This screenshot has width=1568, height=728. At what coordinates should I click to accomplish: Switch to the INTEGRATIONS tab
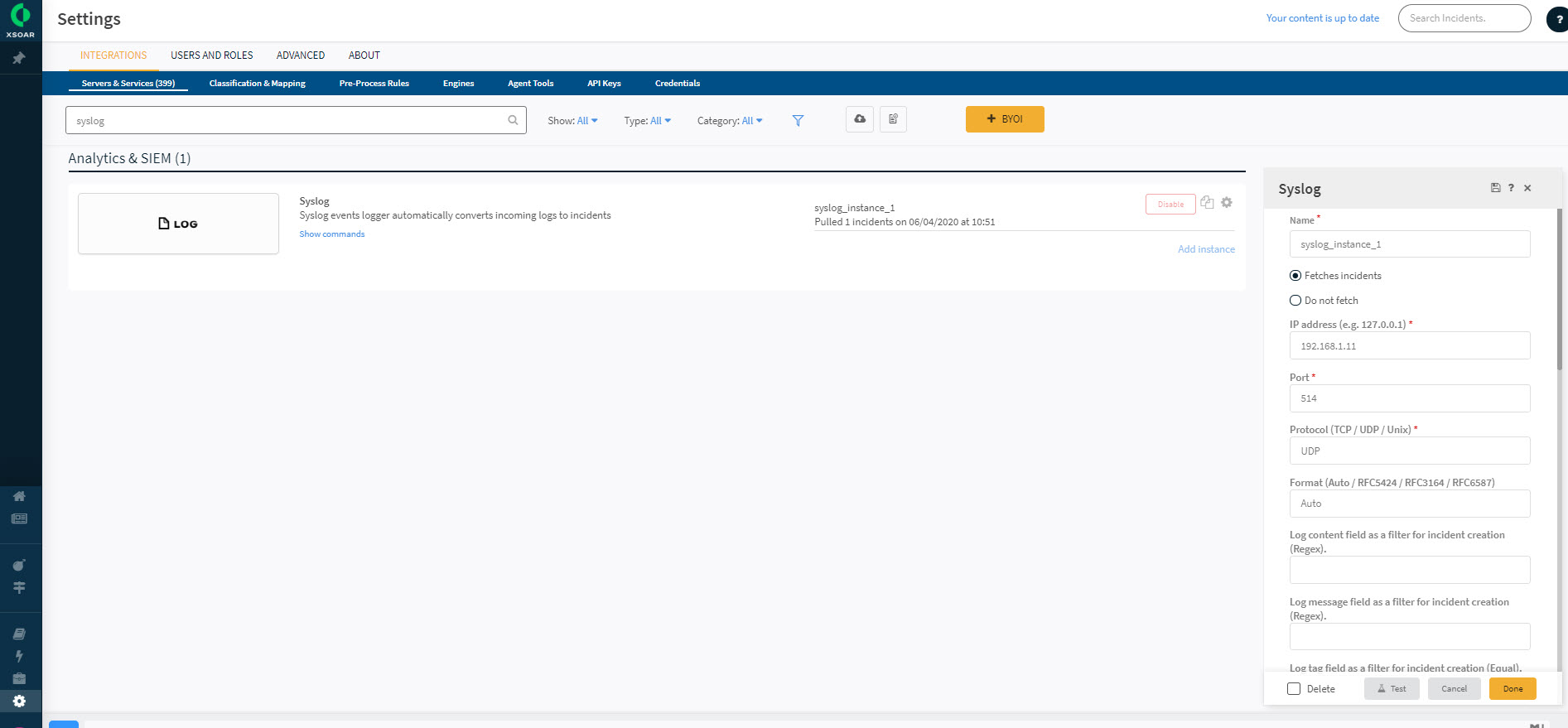(113, 55)
